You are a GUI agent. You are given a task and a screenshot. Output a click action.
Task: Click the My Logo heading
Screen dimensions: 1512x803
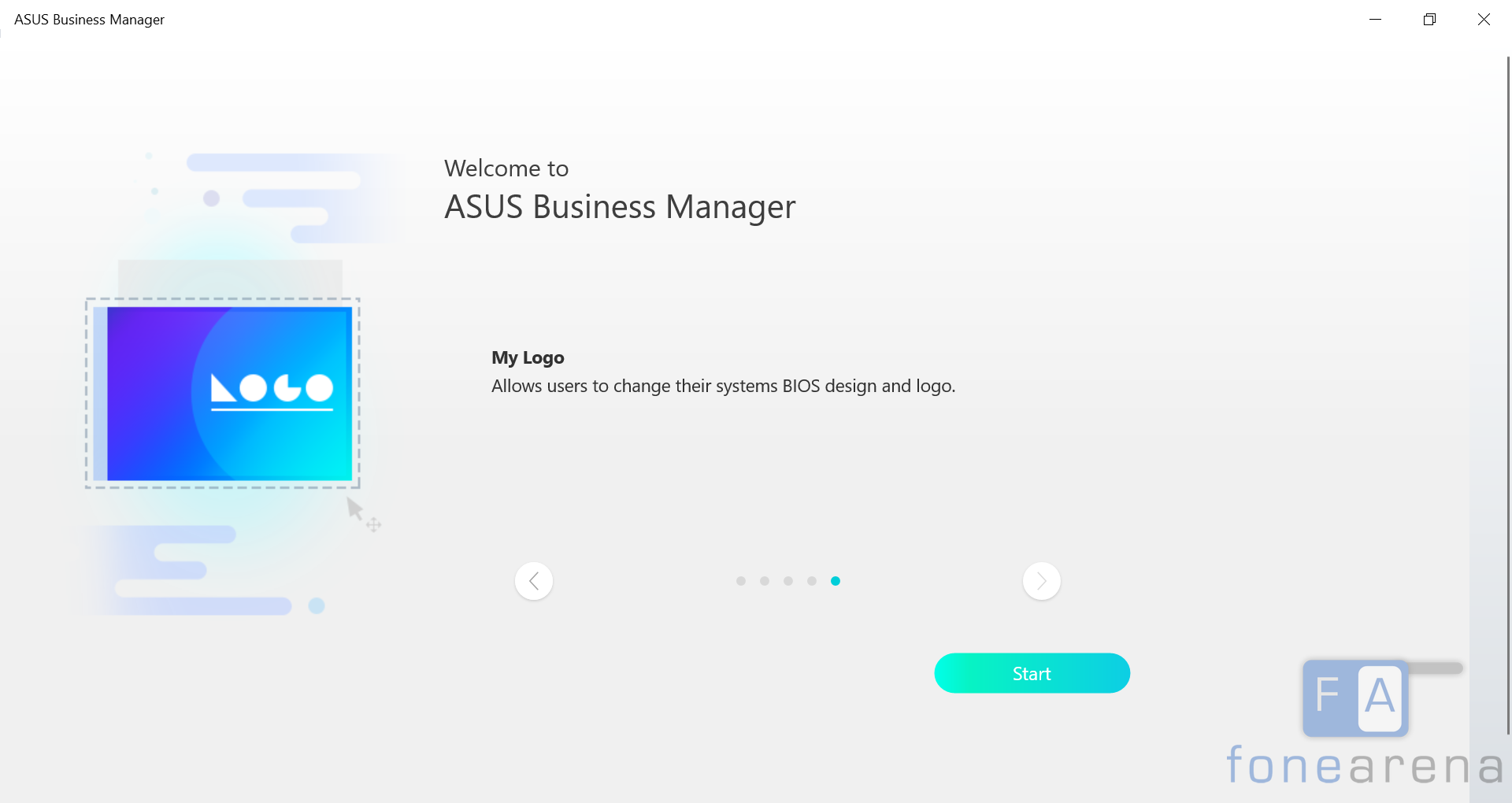pos(528,358)
